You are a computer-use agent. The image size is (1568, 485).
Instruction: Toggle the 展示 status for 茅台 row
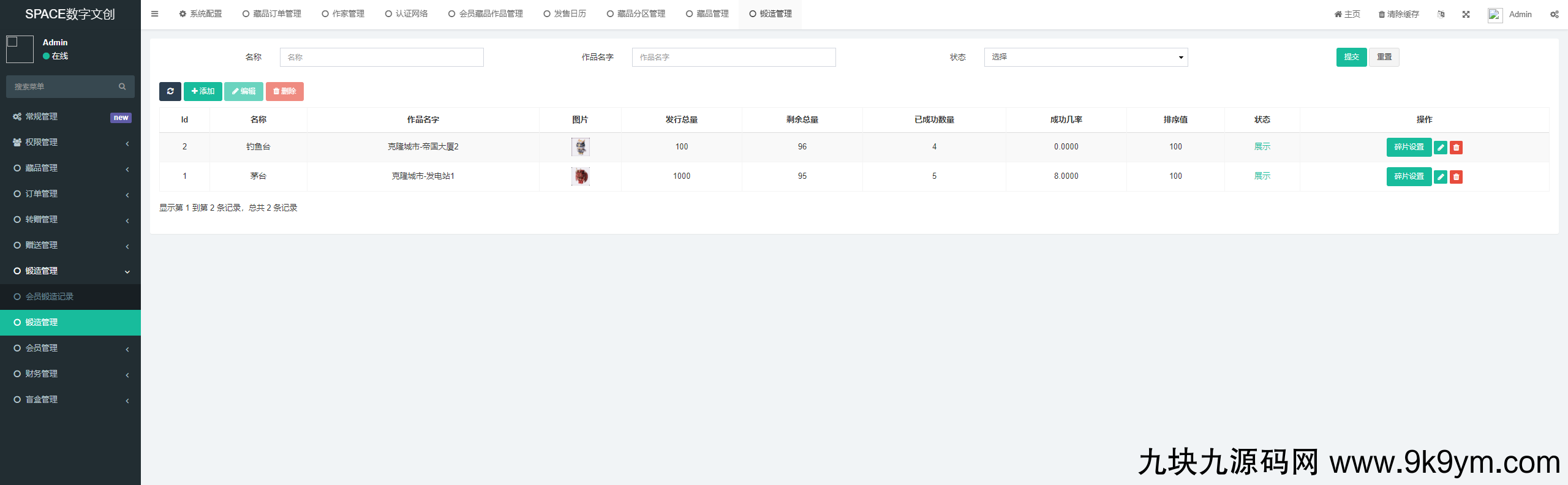pos(1262,176)
